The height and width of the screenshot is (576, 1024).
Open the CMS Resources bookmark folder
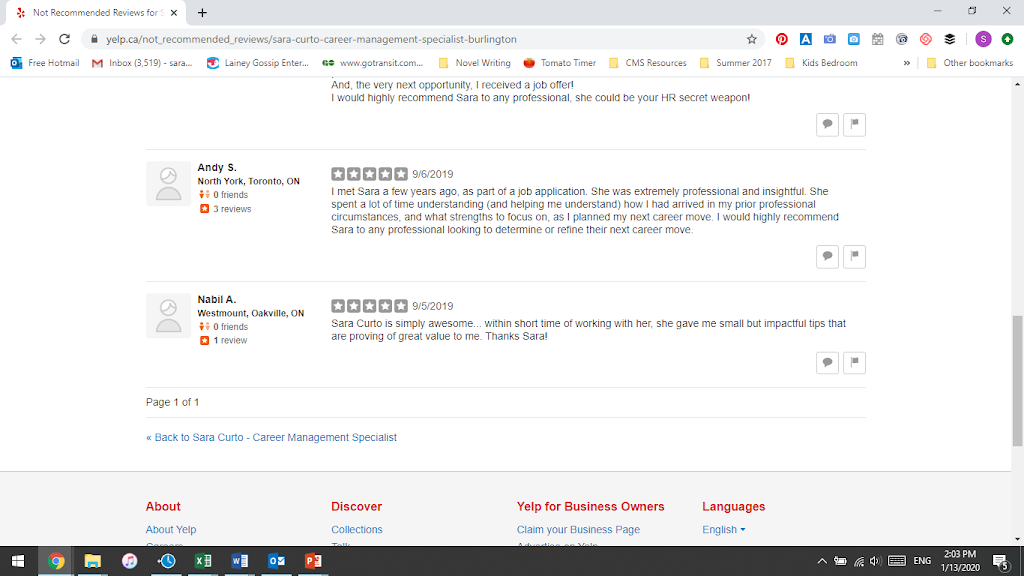click(x=648, y=63)
